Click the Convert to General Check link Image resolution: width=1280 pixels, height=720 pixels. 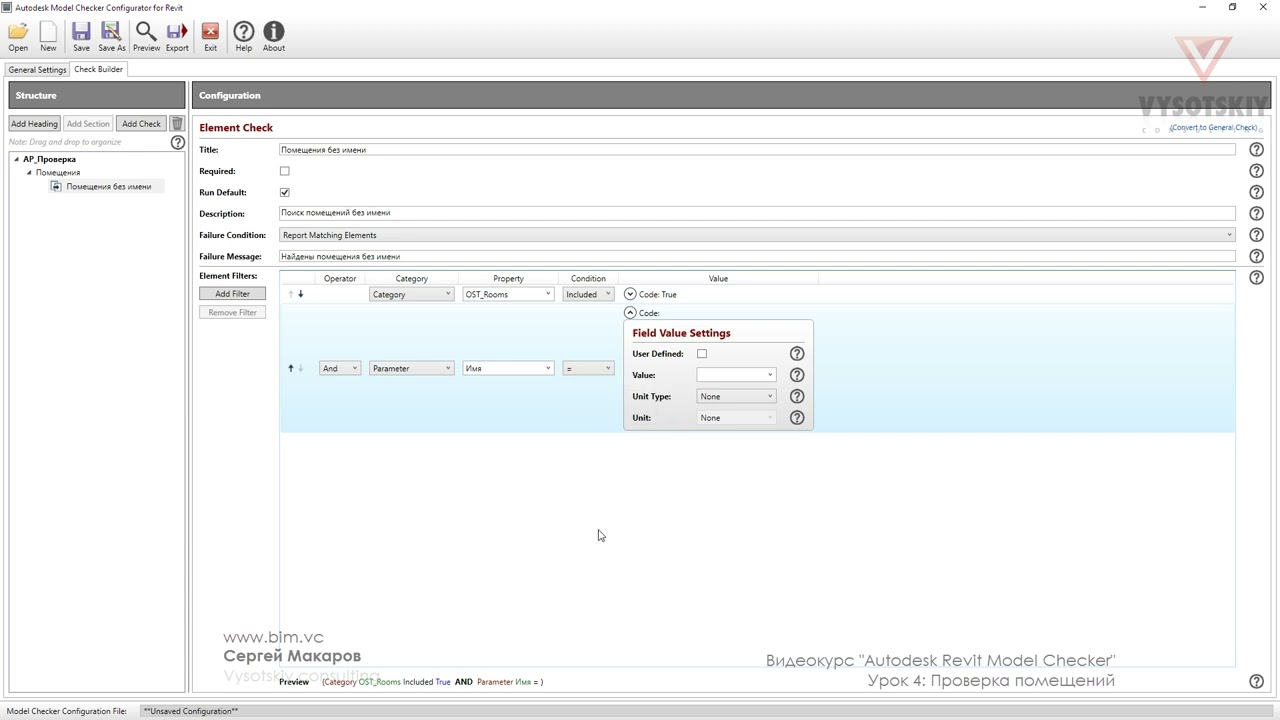1213,128
